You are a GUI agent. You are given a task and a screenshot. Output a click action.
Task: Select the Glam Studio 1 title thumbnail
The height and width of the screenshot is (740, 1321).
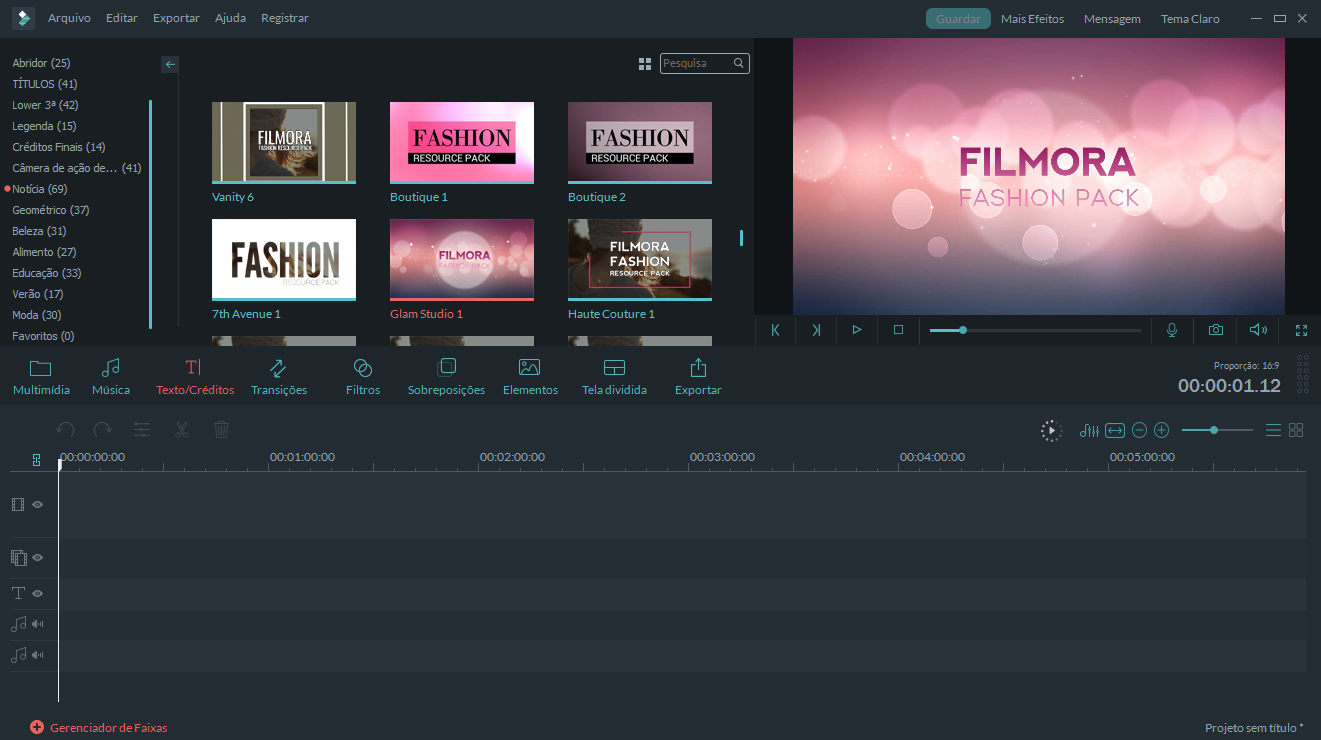pos(461,259)
